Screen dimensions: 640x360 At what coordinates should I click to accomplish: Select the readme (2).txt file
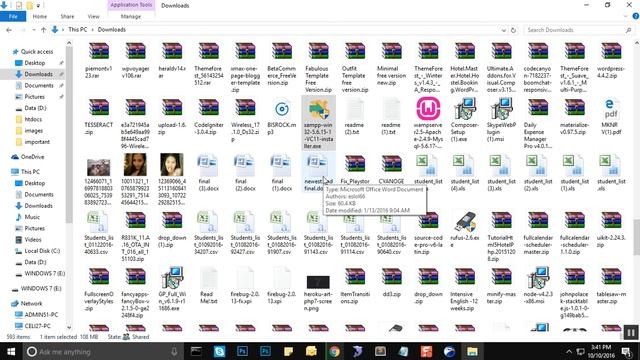point(354,116)
